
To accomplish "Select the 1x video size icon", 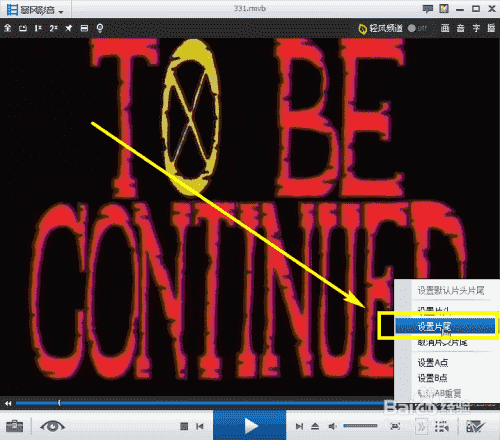I will pyautogui.click(x=38, y=28).
